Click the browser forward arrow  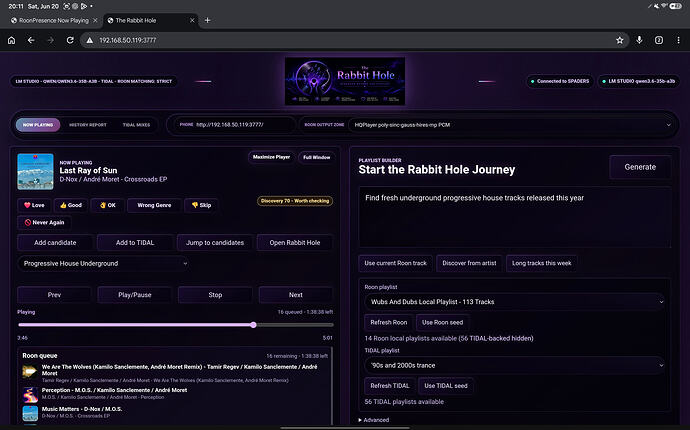point(50,40)
